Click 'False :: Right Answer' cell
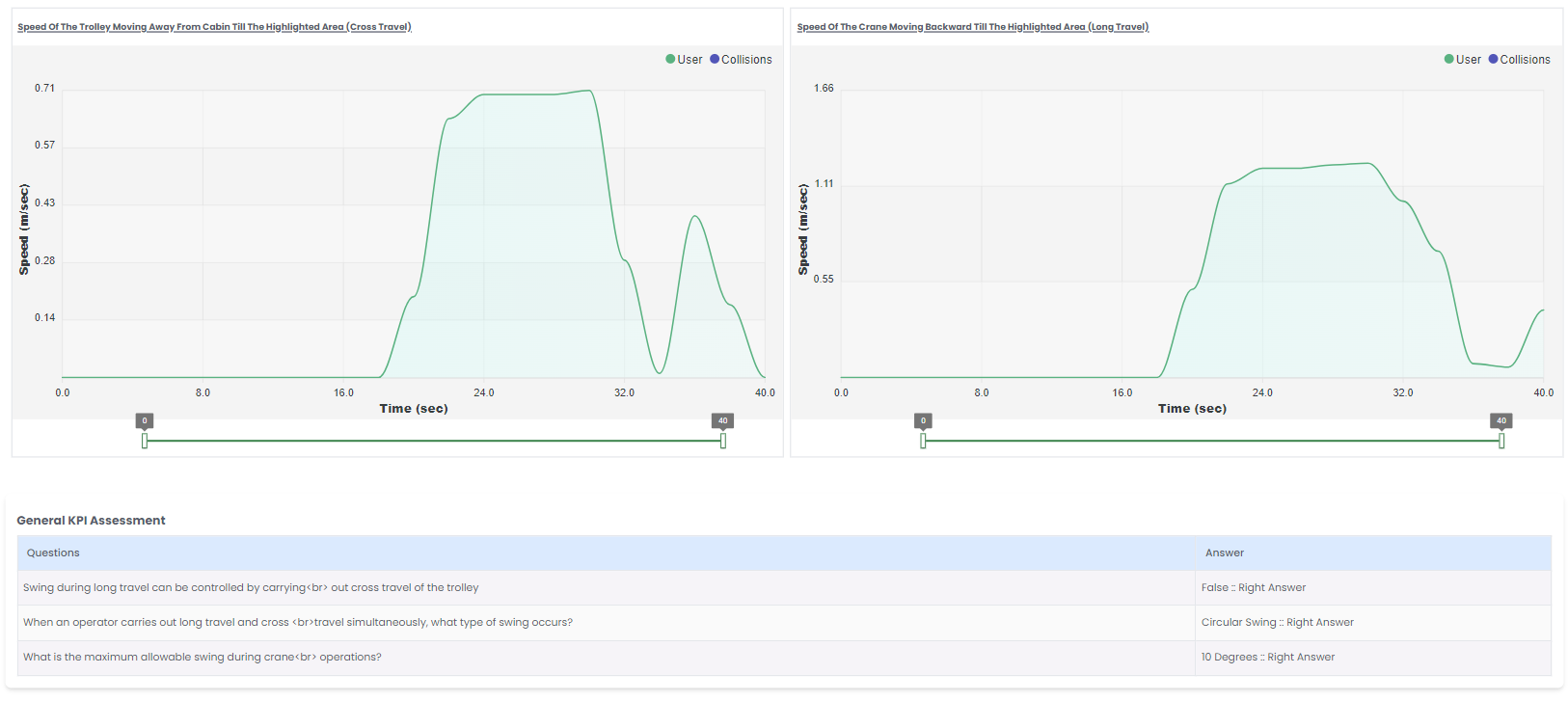Image resolution: width=1568 pixels, height=701 pixels. (1373, 587)
